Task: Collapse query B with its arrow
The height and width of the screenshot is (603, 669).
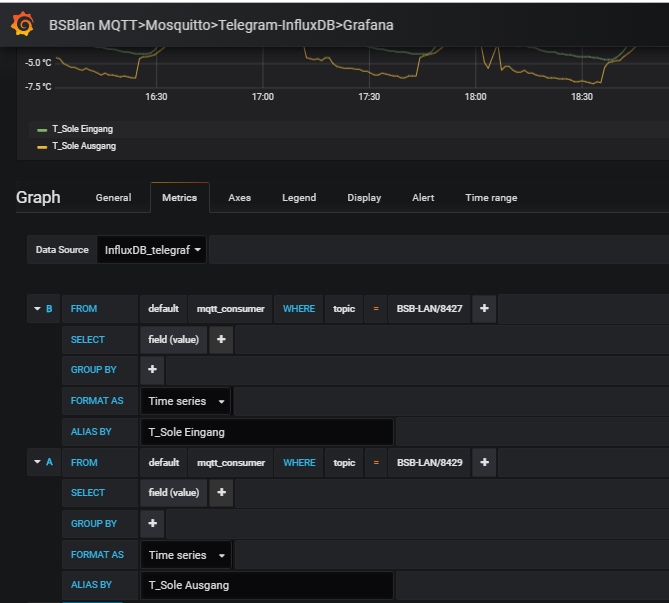Action: [x=37, y=309]
